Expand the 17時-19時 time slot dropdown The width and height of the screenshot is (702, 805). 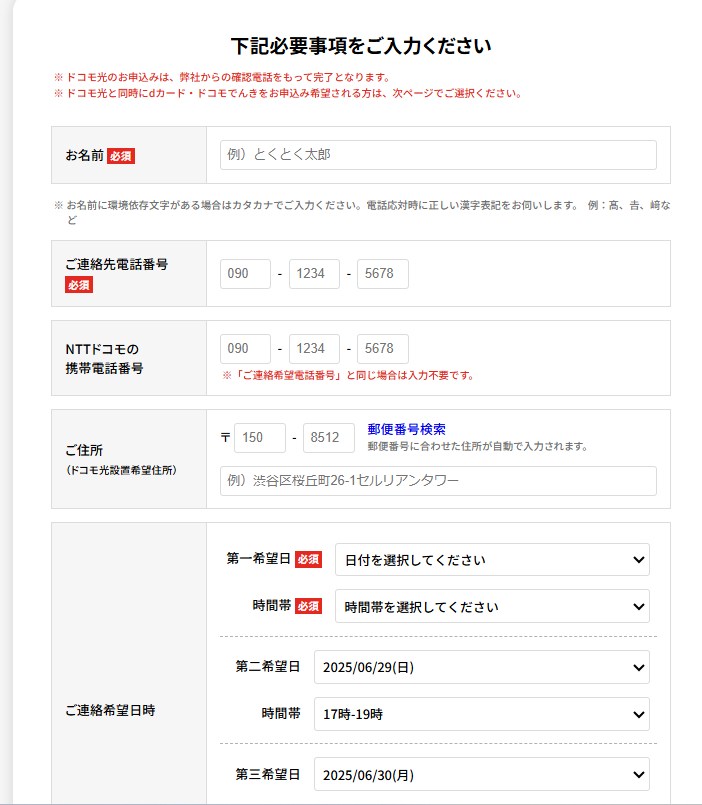tap(481, 714)
